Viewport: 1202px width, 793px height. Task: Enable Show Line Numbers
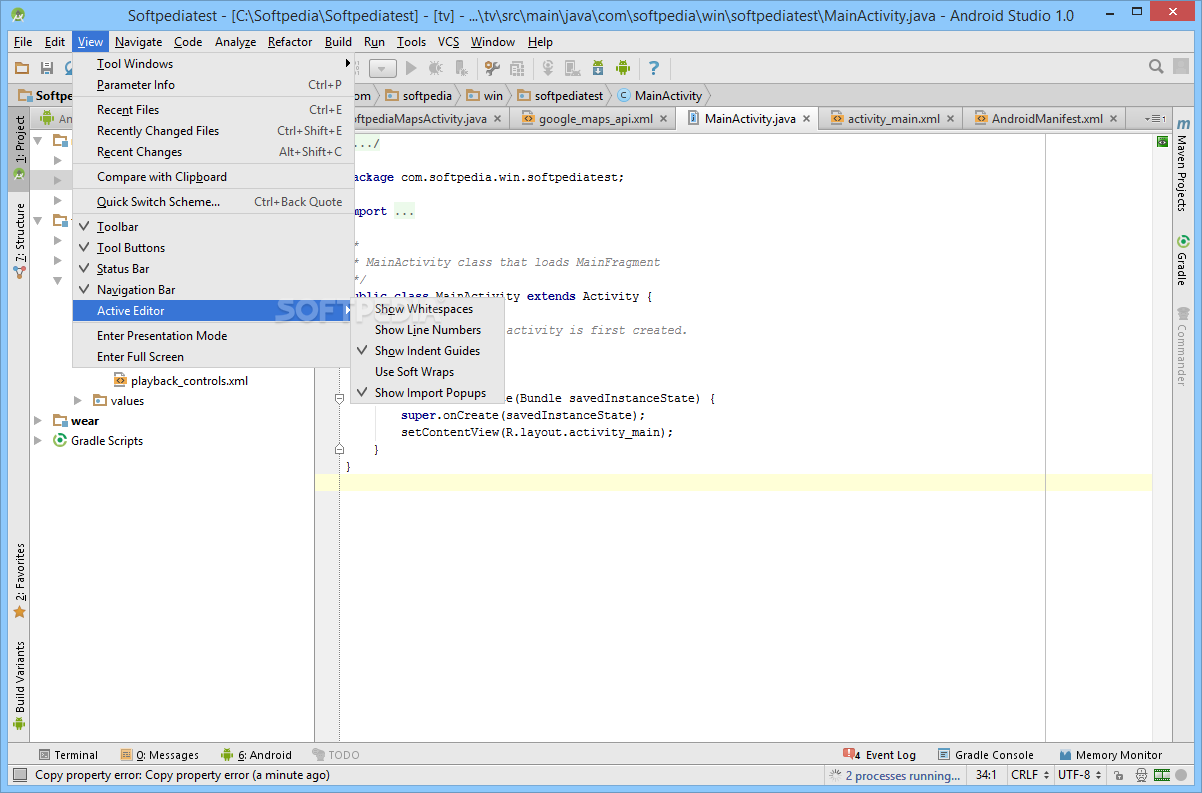pyautogui.click(x=428, y=330)
